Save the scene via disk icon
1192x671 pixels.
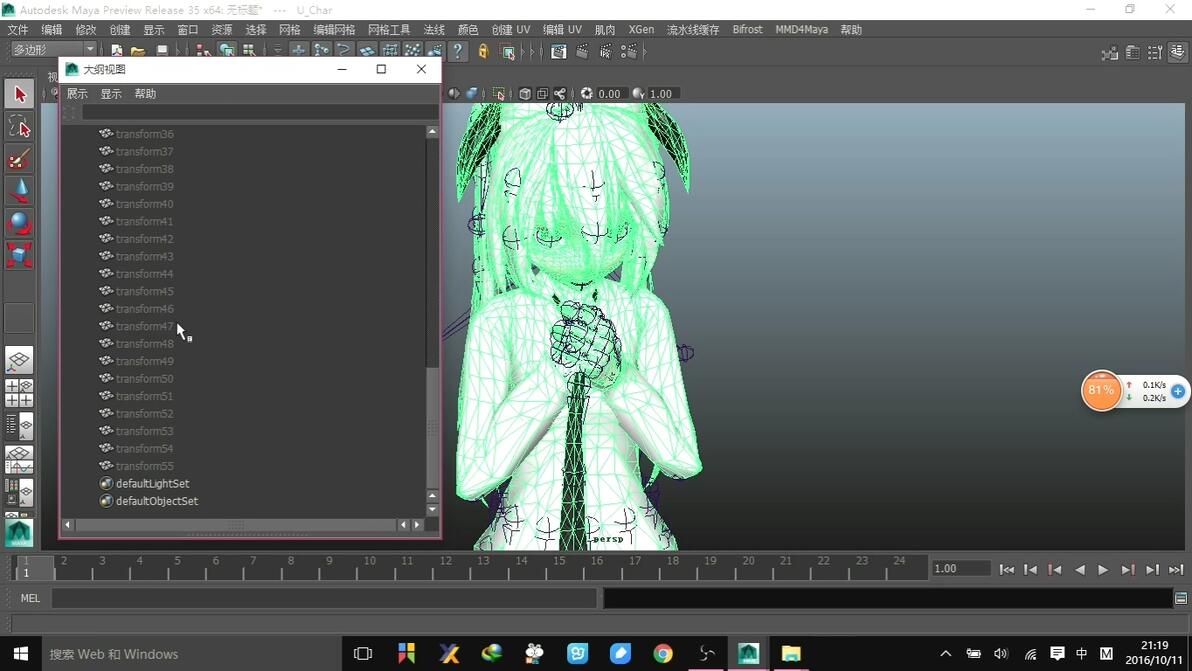click(x=162, y=50)
